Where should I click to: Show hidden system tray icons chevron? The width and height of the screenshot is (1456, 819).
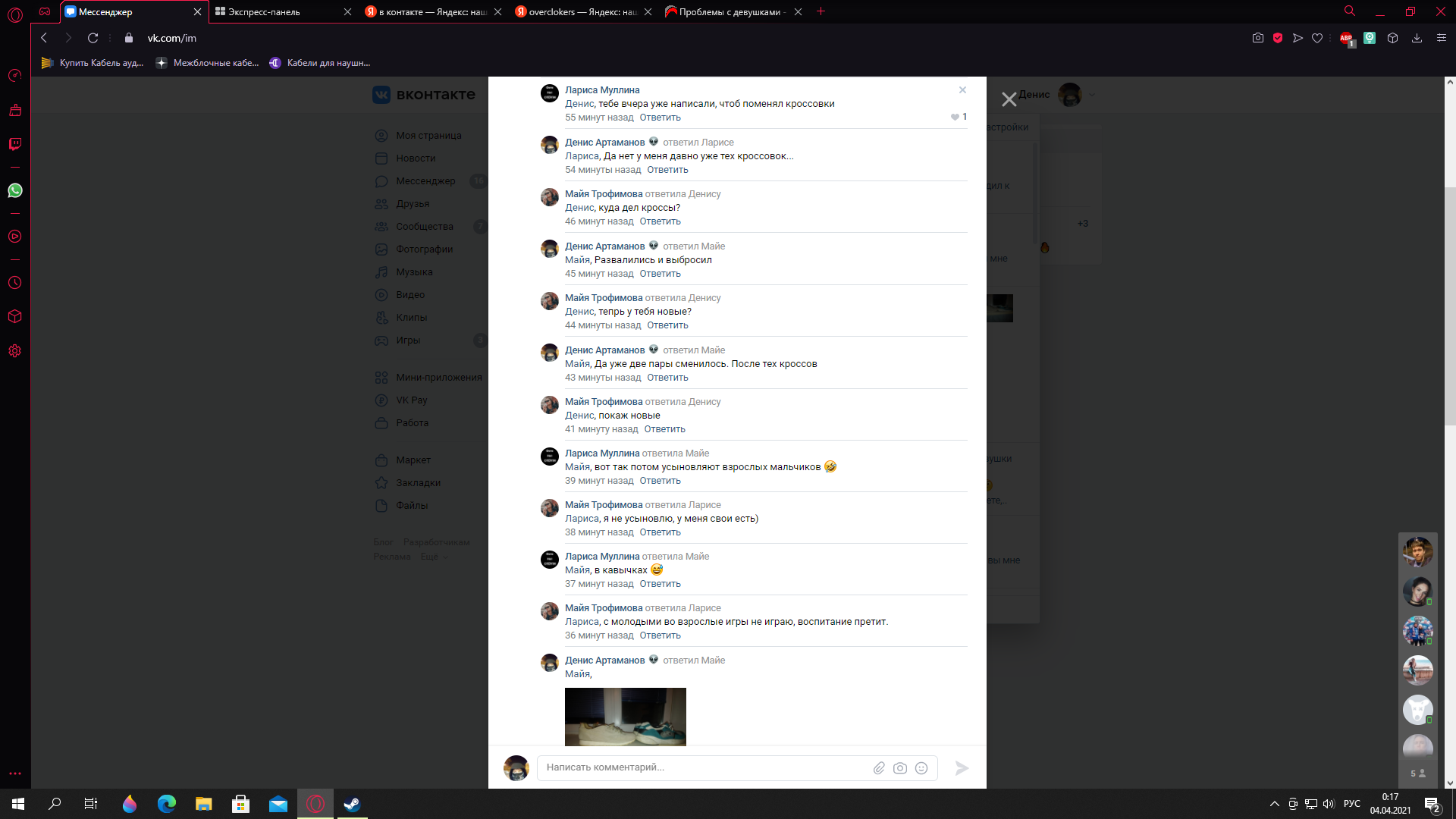1274,804
